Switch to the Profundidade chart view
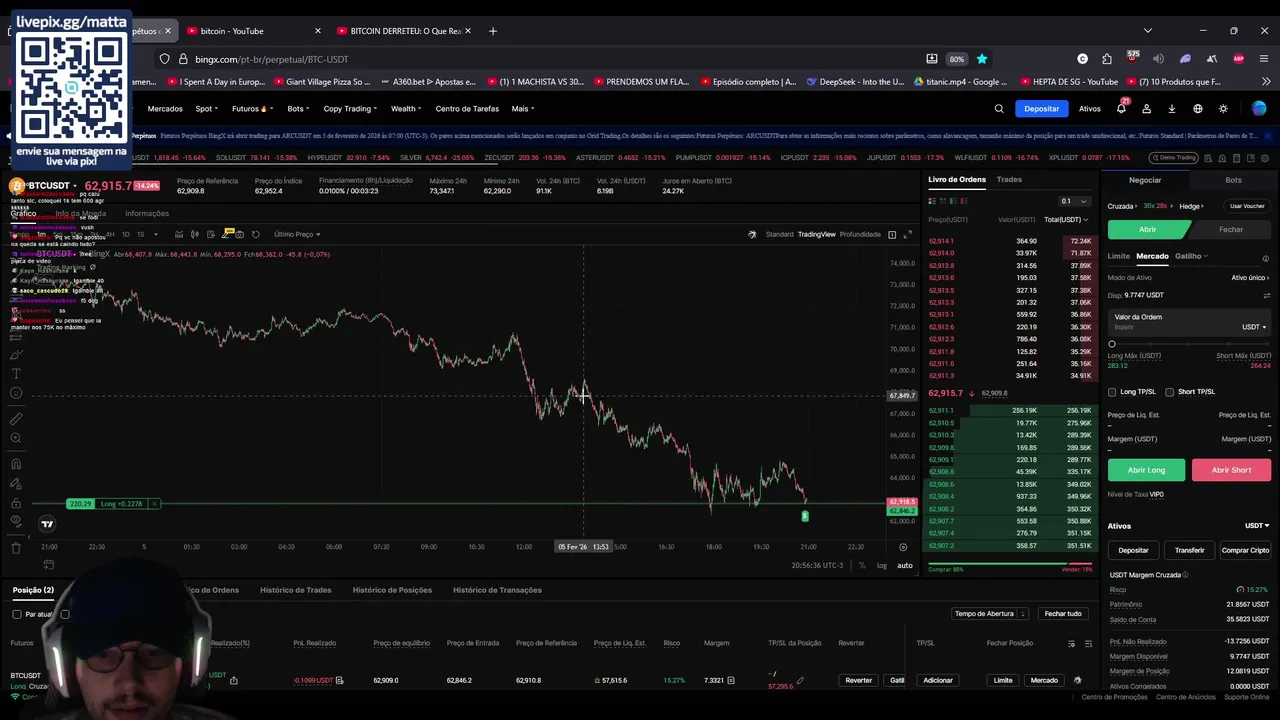The height and width of the screenshot is (720, 1280). (x=860, y=234)
